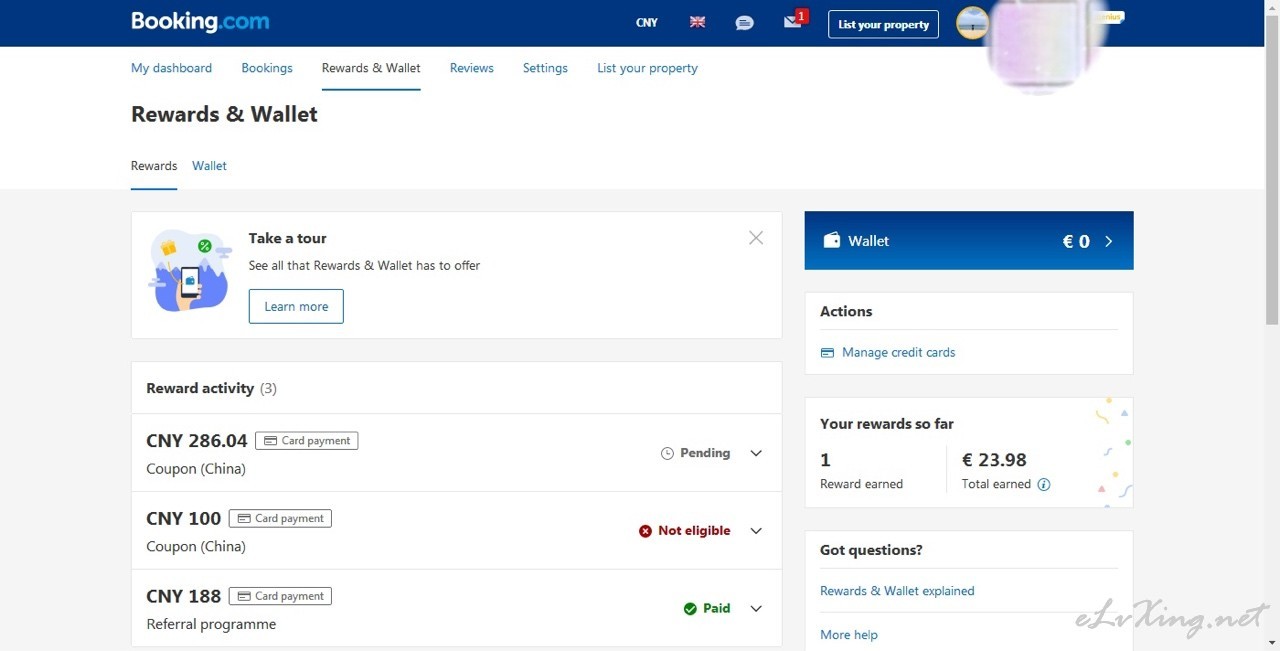Click the Got questions? heading
The height and width of the screenshot is (651, 1280).
pyautogui.click(x=871, y=550)
